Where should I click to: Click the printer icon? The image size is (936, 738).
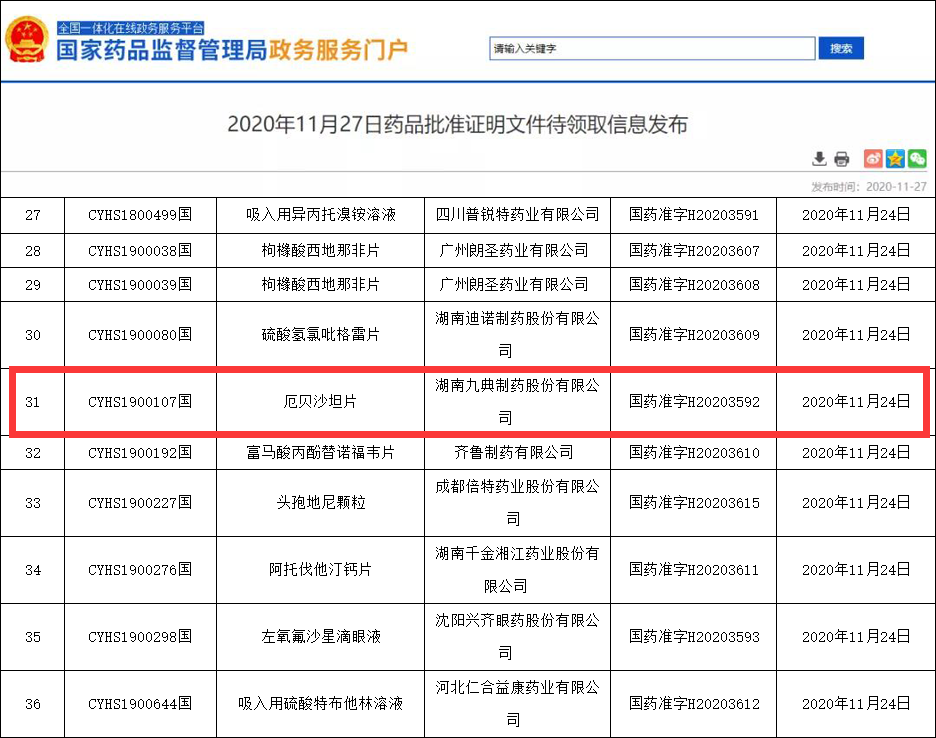[842, 159]
